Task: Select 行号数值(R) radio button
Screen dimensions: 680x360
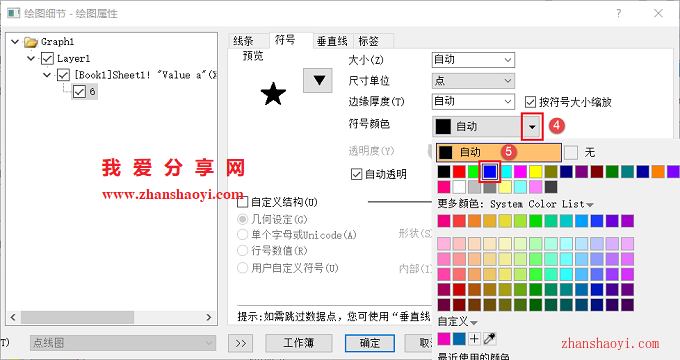Action: click(x=242, y=251)
